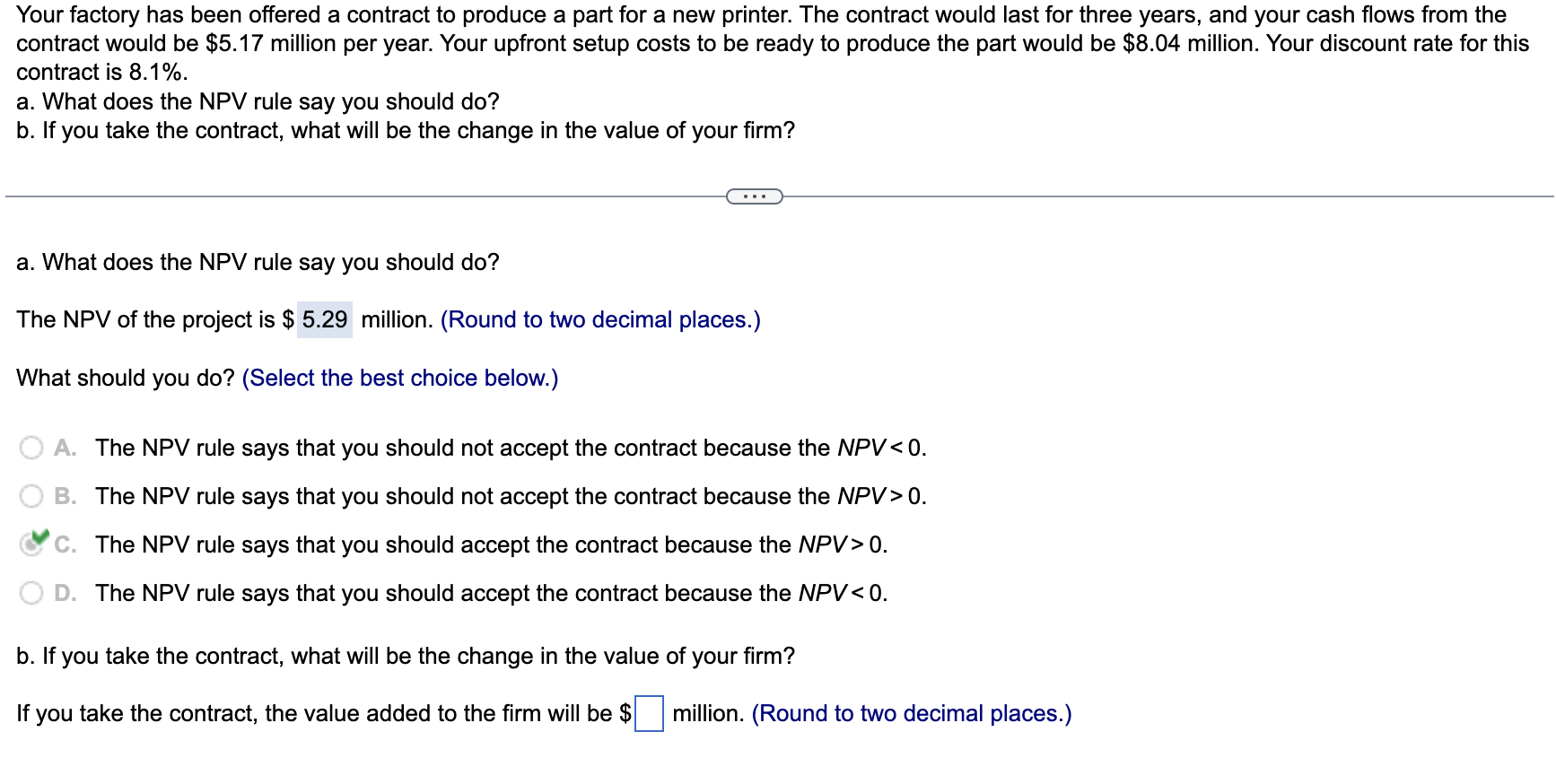Image resolution: width=1556 pixels, height=784 pixels.
Task: Click the million label after the empty box
Action: click(705, 713)
